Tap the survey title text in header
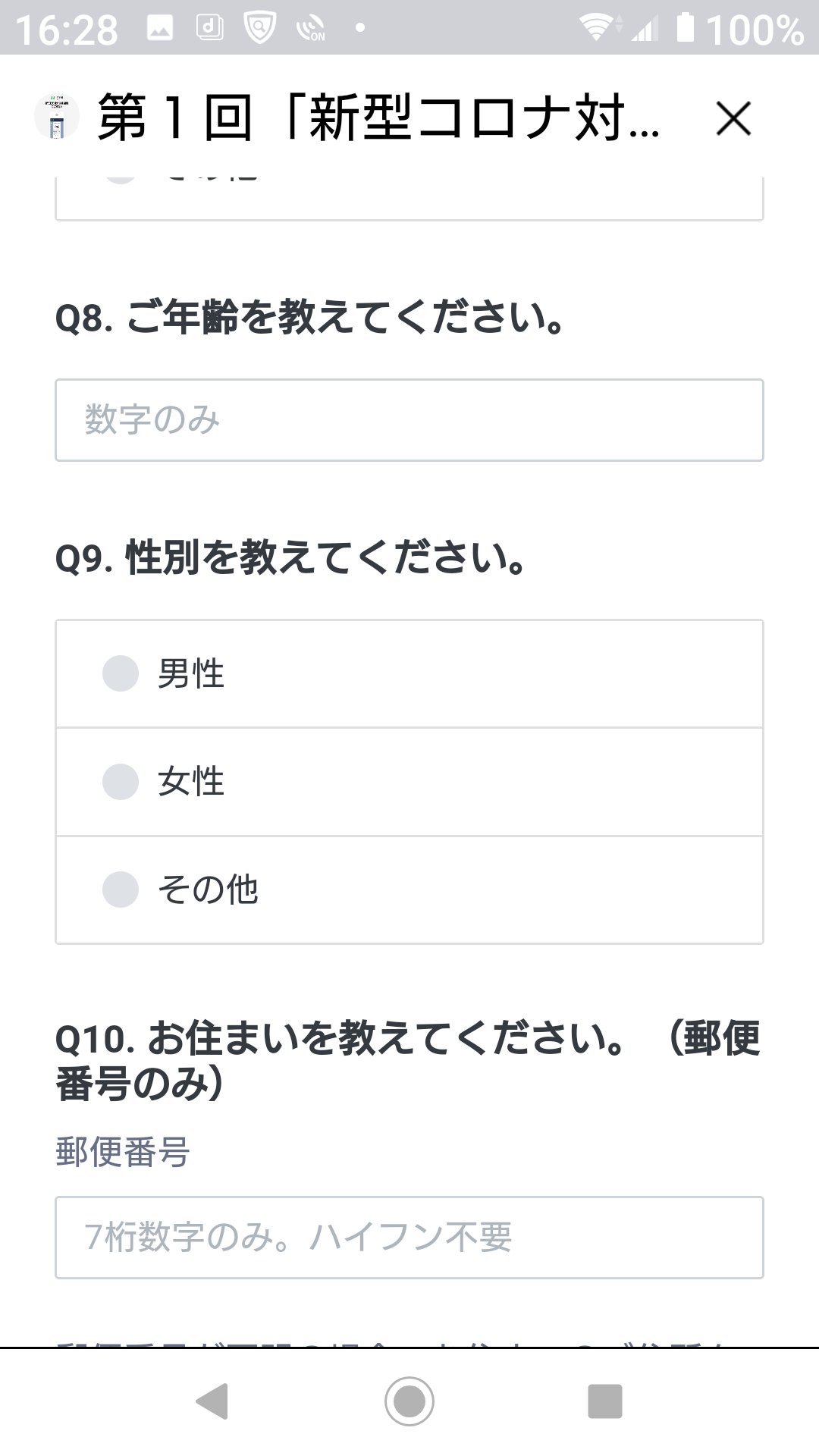 point(379,119)
